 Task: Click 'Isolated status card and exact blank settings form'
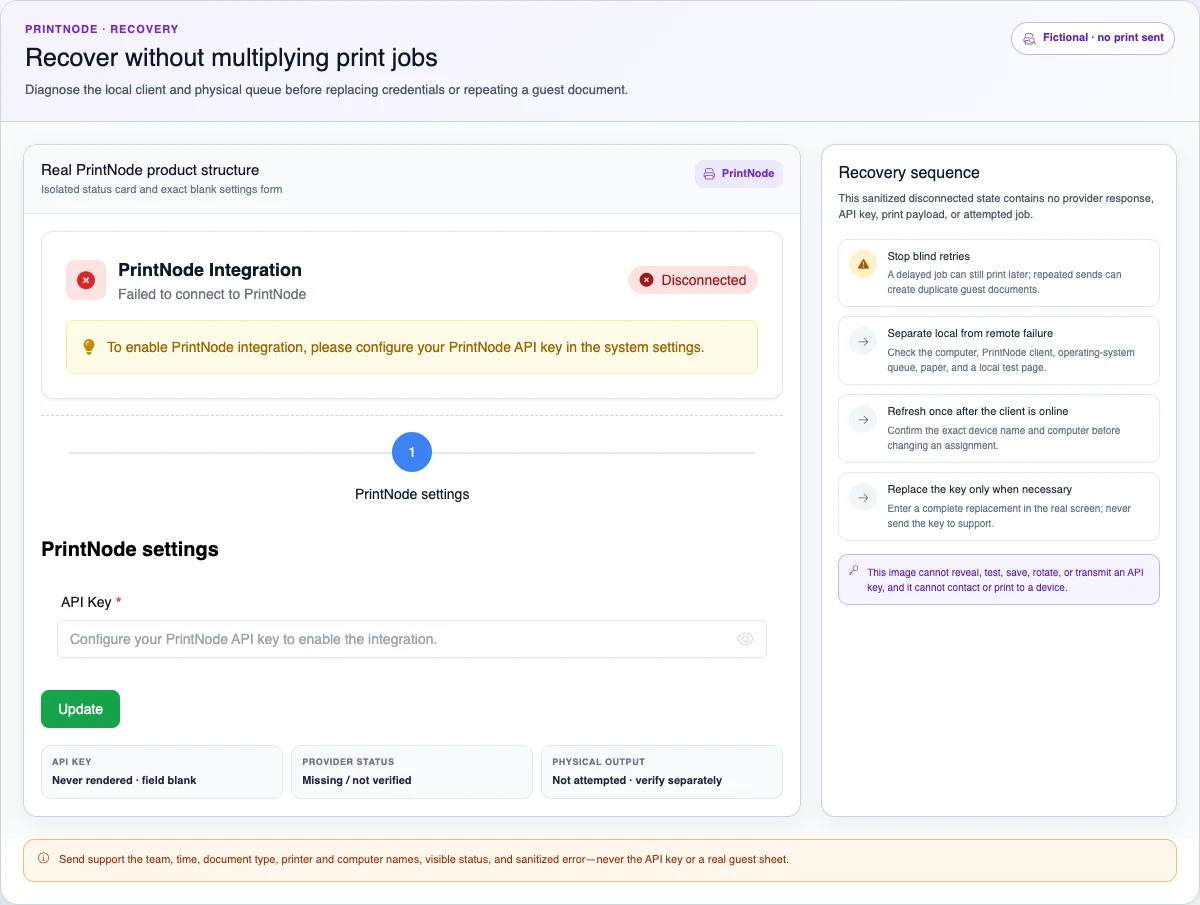click(x=162, y=189)
